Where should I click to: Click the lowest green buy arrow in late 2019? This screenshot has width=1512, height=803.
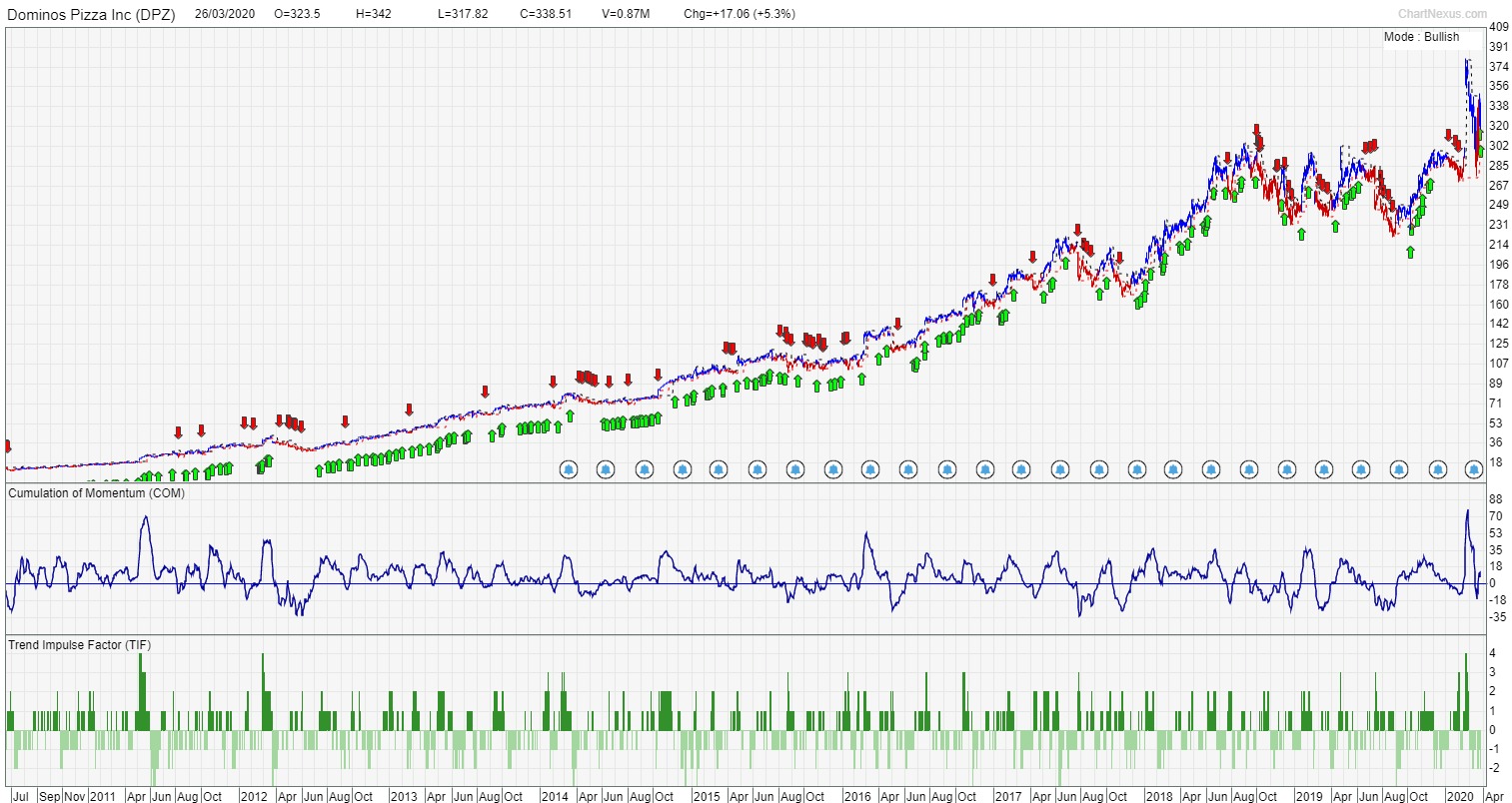(x=1410, y=252)
